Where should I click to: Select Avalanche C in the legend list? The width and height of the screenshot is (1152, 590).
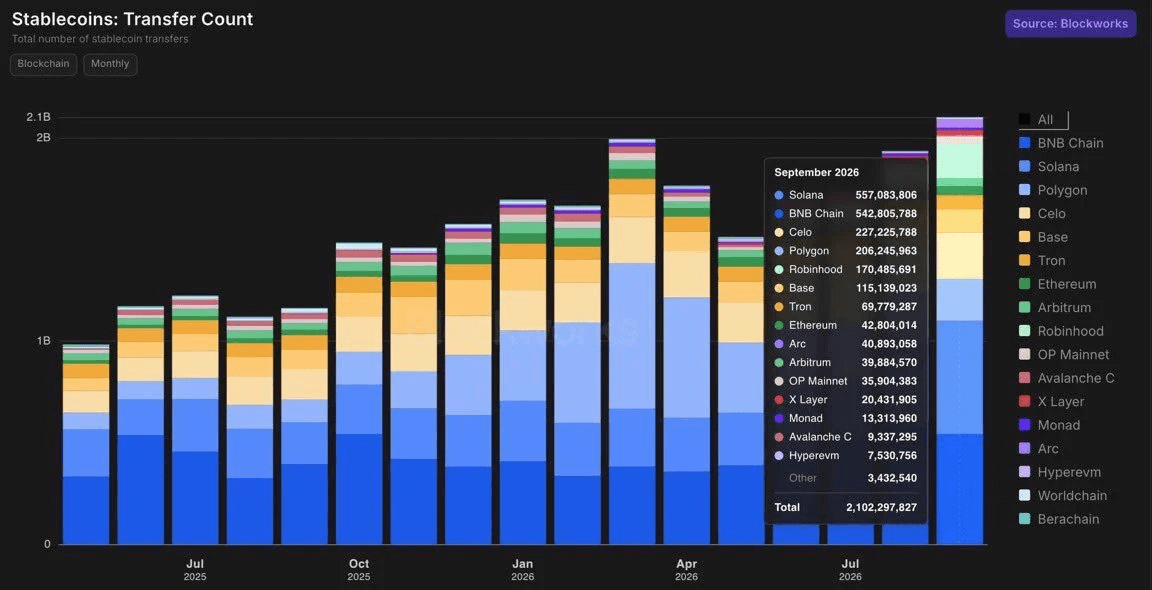click(x=1067, y=378)
